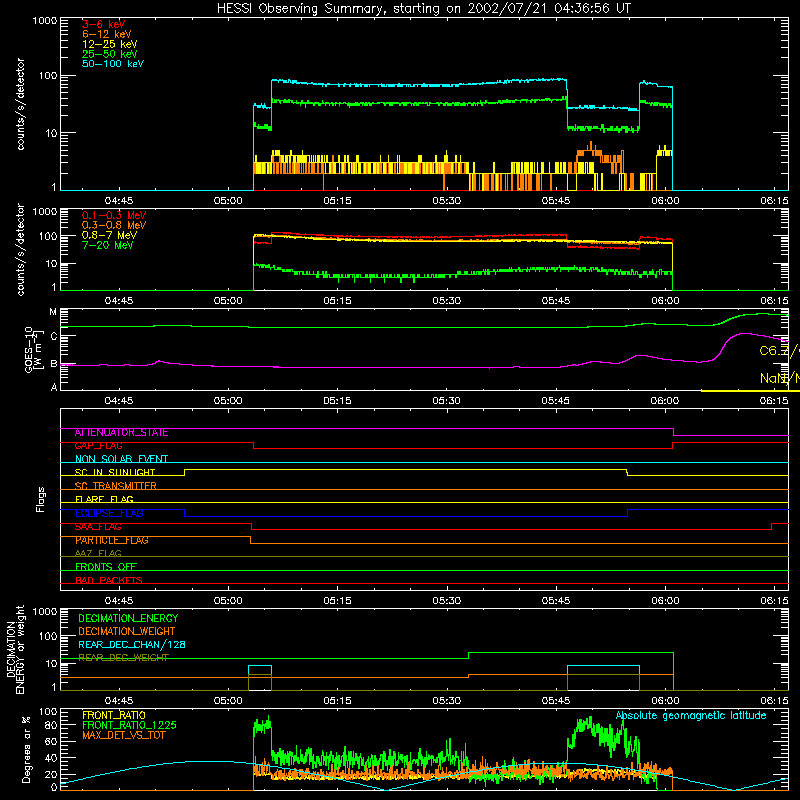
Task: Select the SC_TRANSMITTER flag label
Action: [116, 486]
